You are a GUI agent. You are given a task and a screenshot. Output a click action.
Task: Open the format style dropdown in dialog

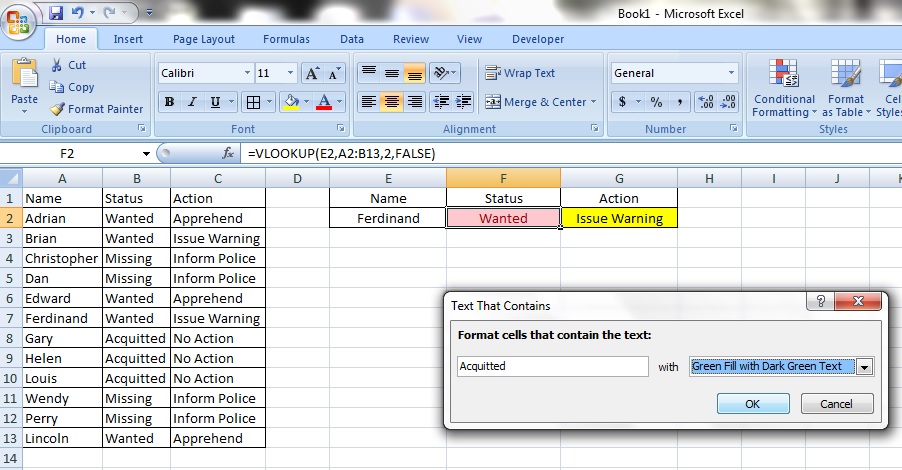click(x=864, y=367)
